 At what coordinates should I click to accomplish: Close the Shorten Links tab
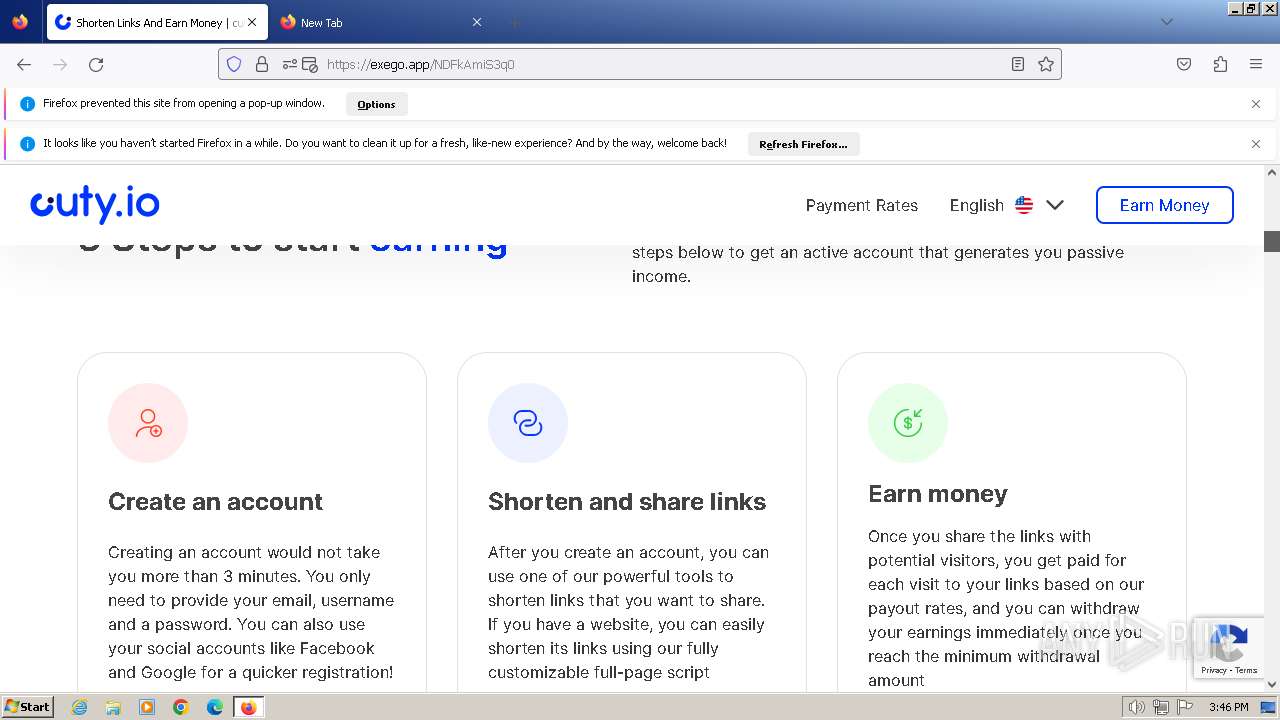click(252, 22)
